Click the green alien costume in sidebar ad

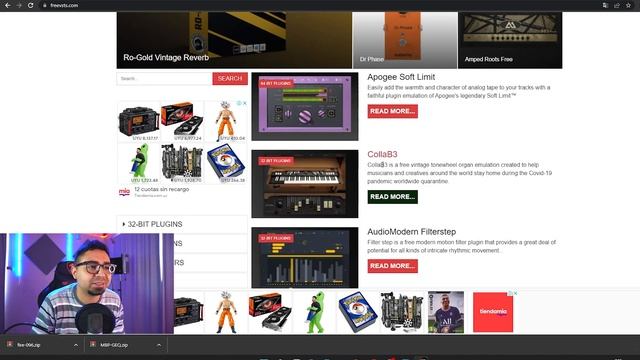pos(139,163)
